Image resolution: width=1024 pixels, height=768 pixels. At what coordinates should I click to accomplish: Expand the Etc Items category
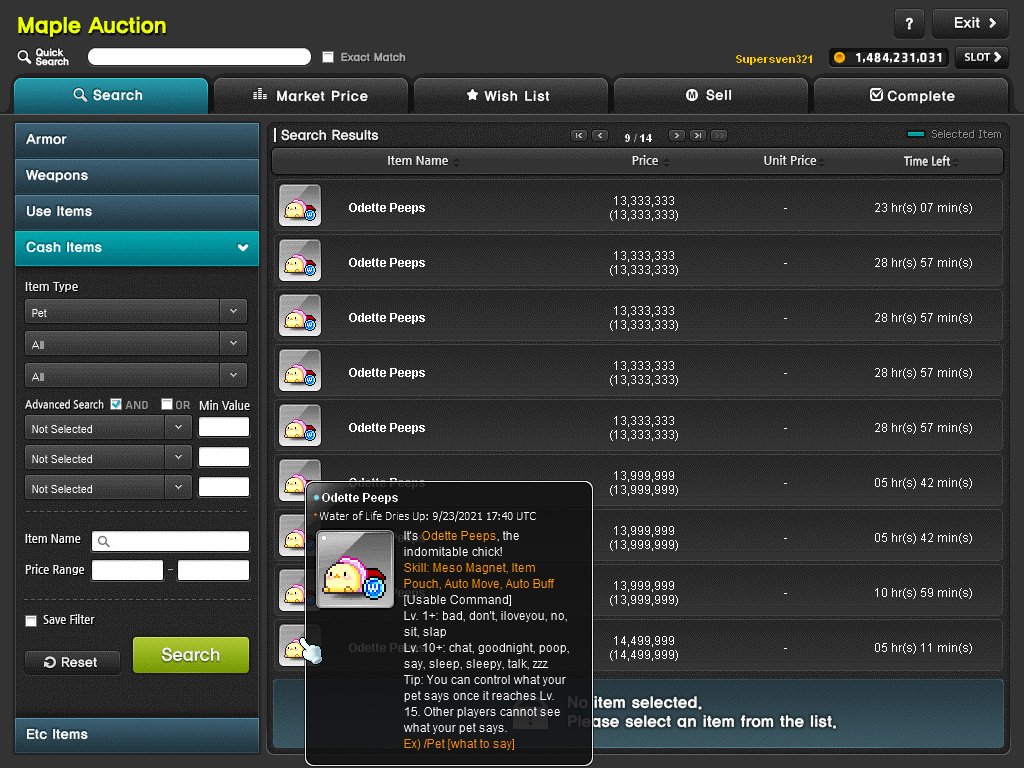[137, 735]
